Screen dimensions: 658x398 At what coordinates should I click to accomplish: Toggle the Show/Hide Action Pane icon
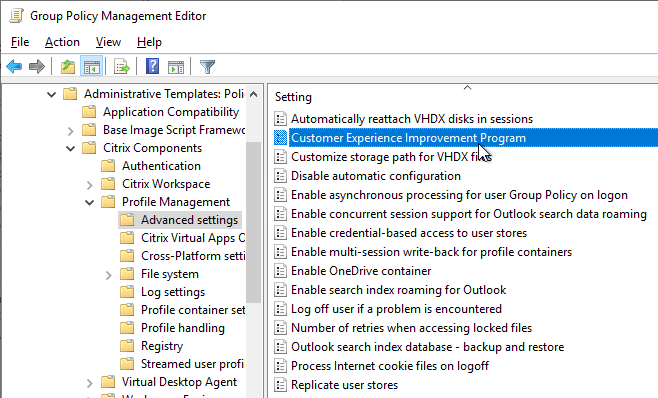pos(176,66)
